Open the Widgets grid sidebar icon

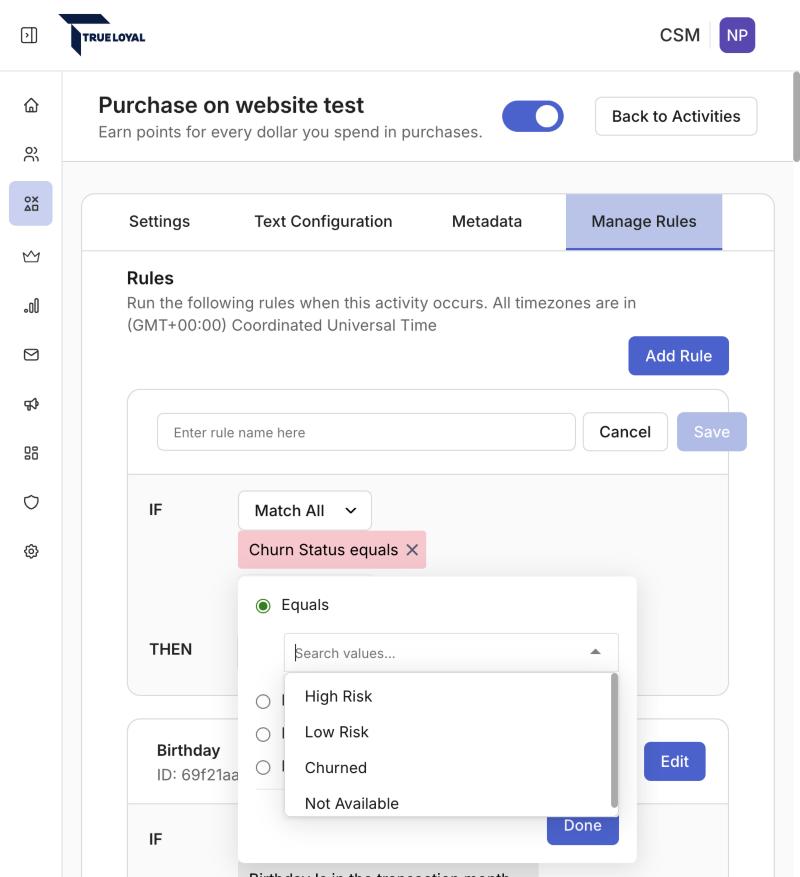31,453
